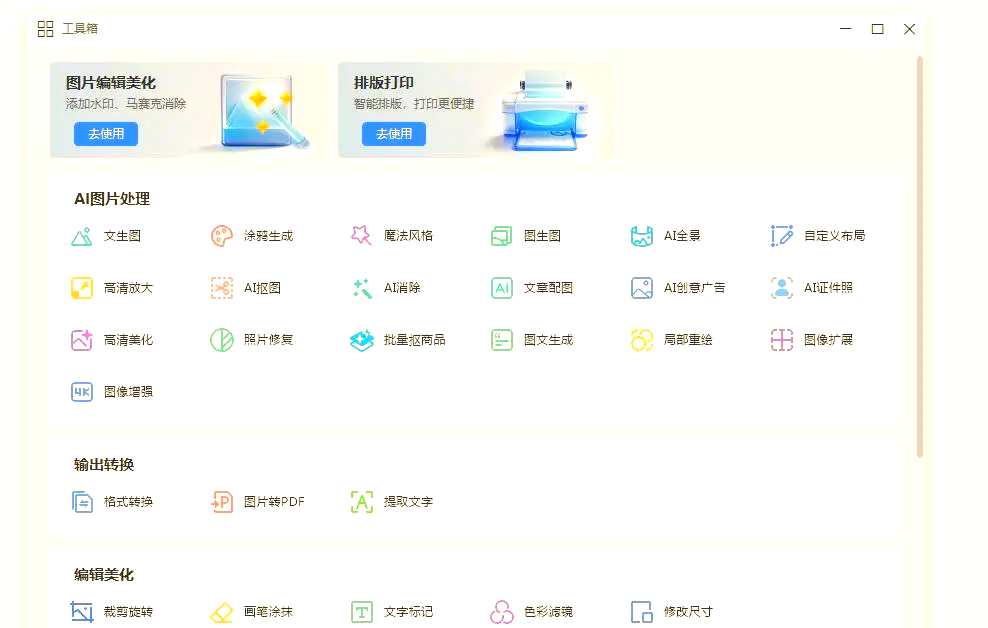Select the 画笔涂抹 eraser icon
The image size is (988, 628).
click(x=222, y=612)
